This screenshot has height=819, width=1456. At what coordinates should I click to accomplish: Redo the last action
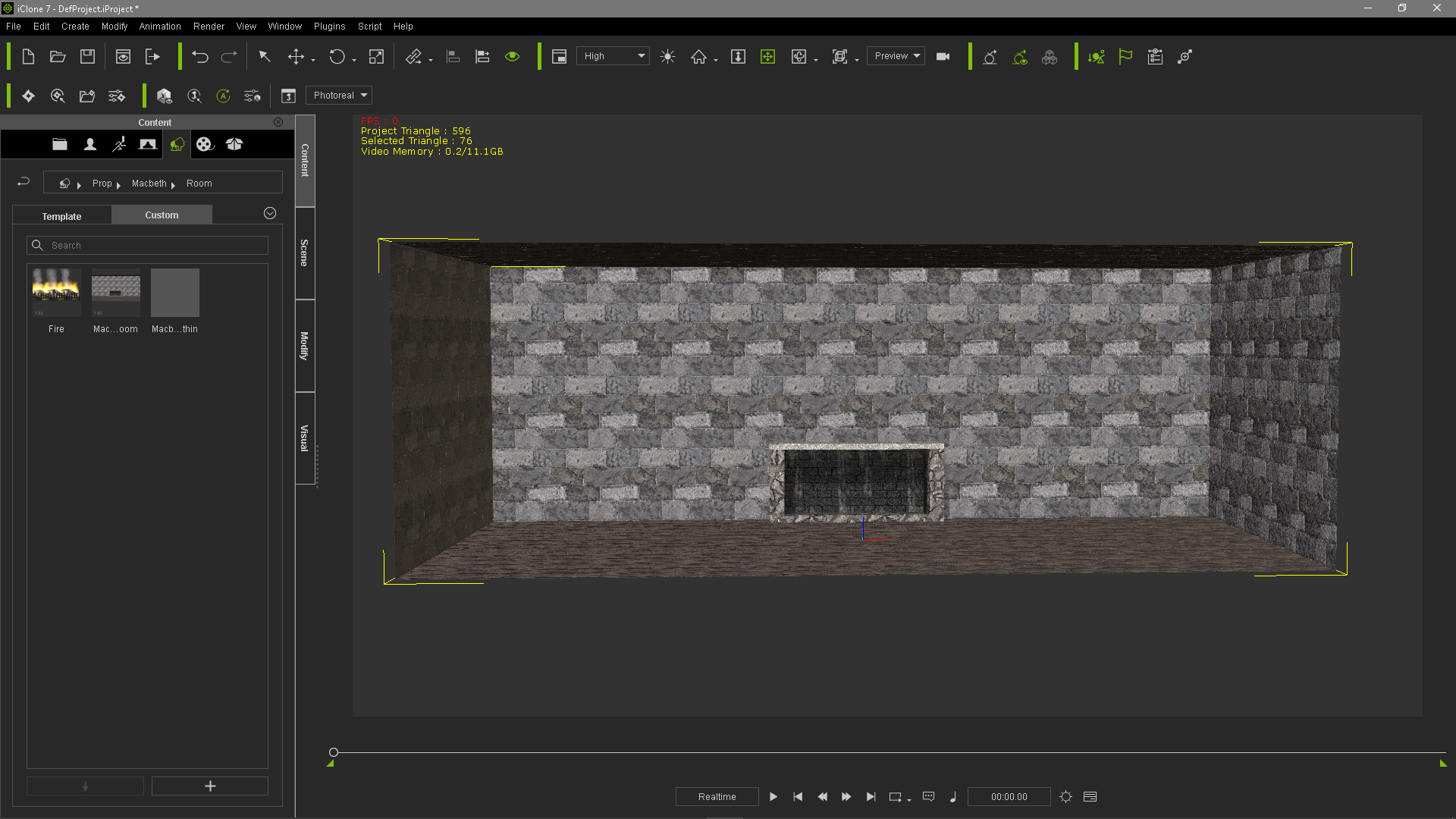tap(229, 57)
